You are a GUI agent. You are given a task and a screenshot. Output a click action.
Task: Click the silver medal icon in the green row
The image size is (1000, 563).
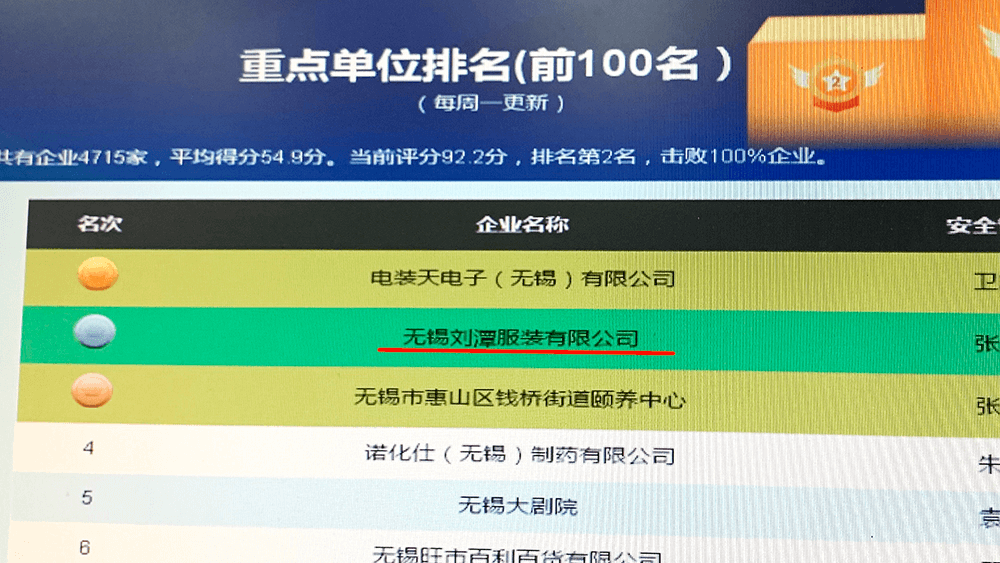coord(95,333)
